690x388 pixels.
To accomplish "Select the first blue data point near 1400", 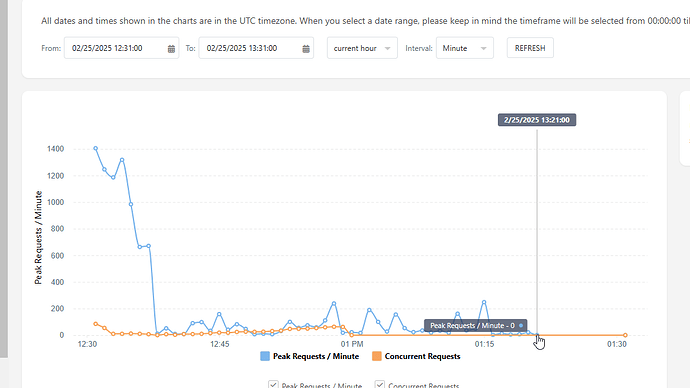I will pos(95,149).
